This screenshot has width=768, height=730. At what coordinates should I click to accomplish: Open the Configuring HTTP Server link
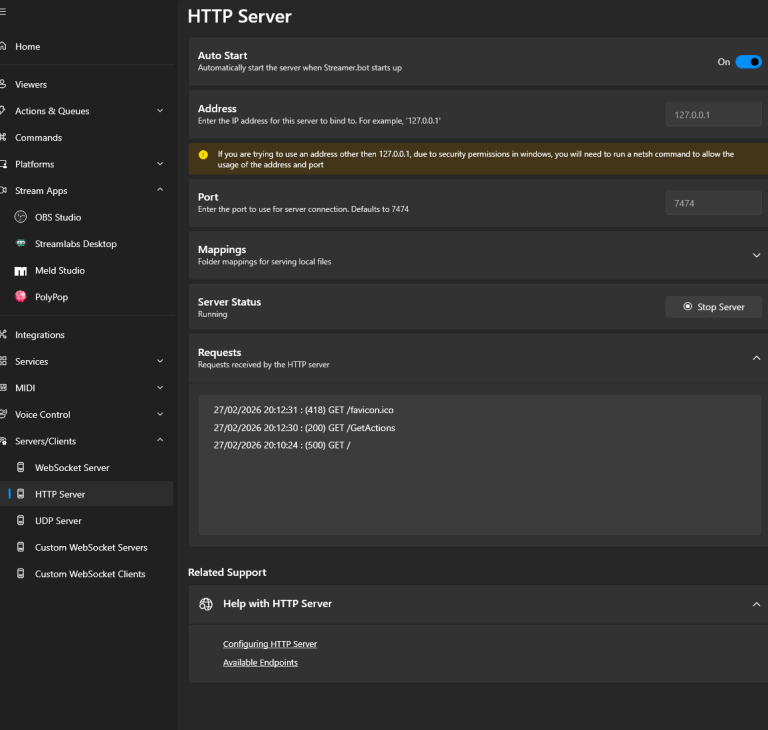tap(270, 644)
